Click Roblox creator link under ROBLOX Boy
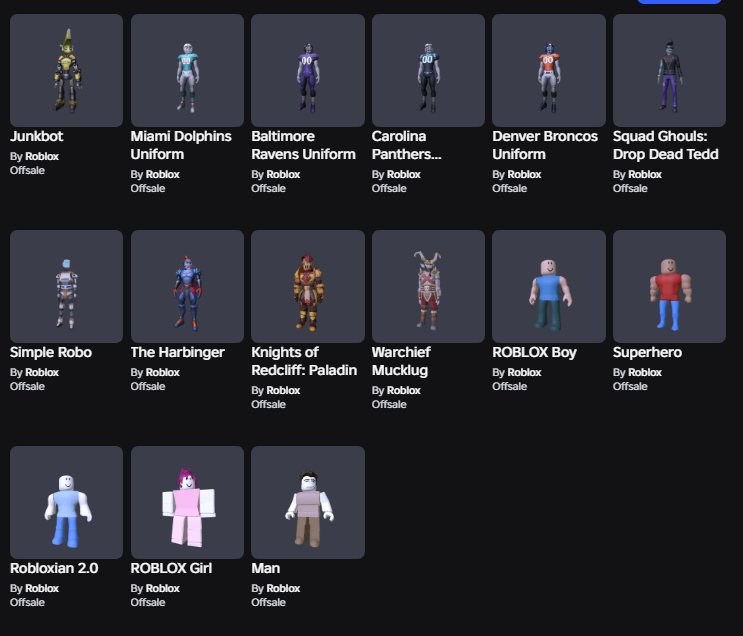This screenshot has width=743, height=636. point(524,373)
